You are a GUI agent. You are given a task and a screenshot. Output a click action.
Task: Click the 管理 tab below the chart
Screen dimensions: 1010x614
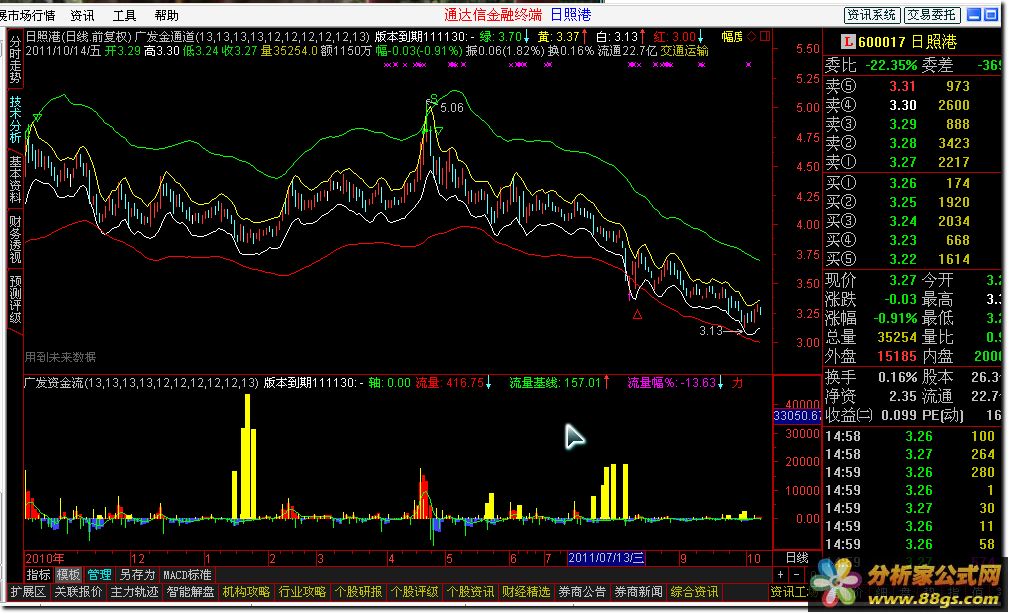pyautogui.click(x=99, y=575)
